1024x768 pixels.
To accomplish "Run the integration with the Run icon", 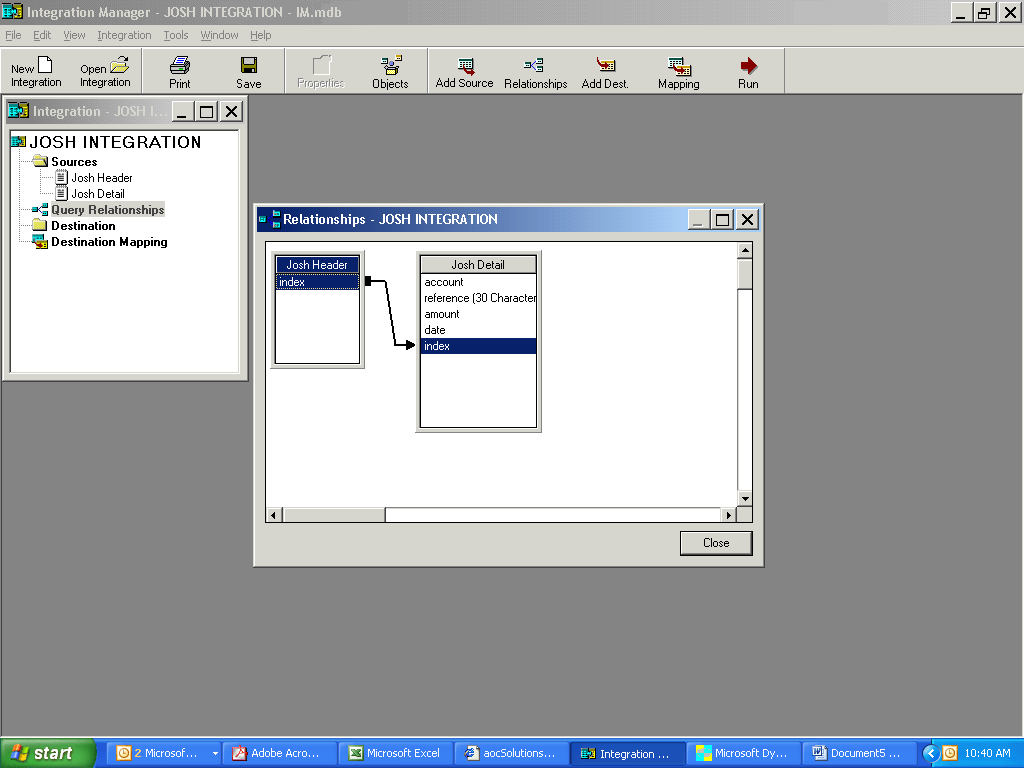I will click(747, 70).
